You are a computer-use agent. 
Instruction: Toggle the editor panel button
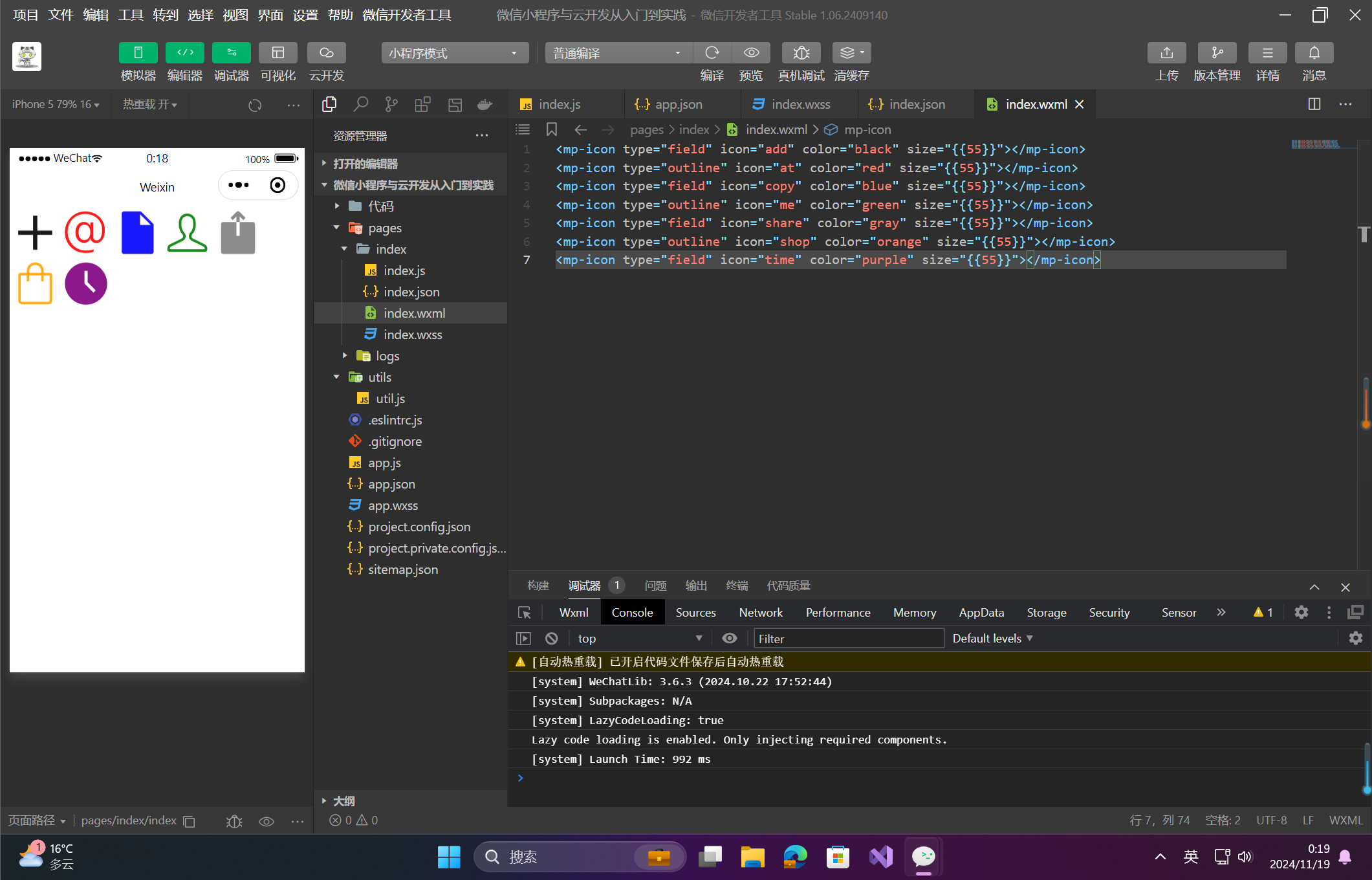tap(184, 53)
